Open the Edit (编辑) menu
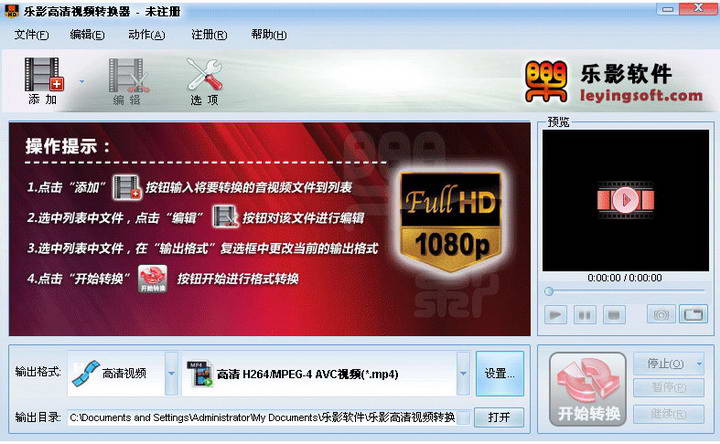The image size is (720, 444). 87,35
